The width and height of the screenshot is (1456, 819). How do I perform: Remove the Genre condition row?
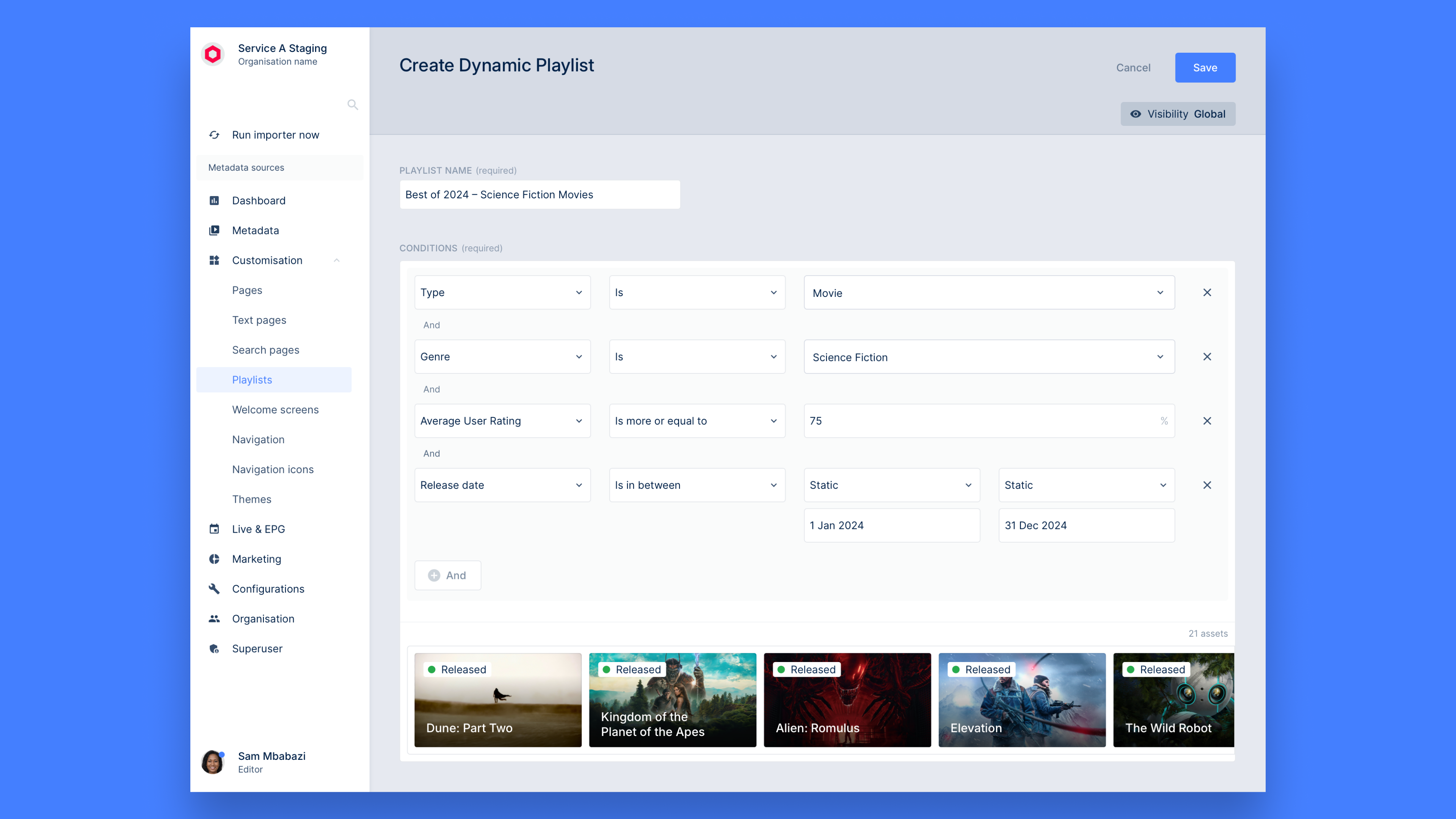[x=1207, y=357]
